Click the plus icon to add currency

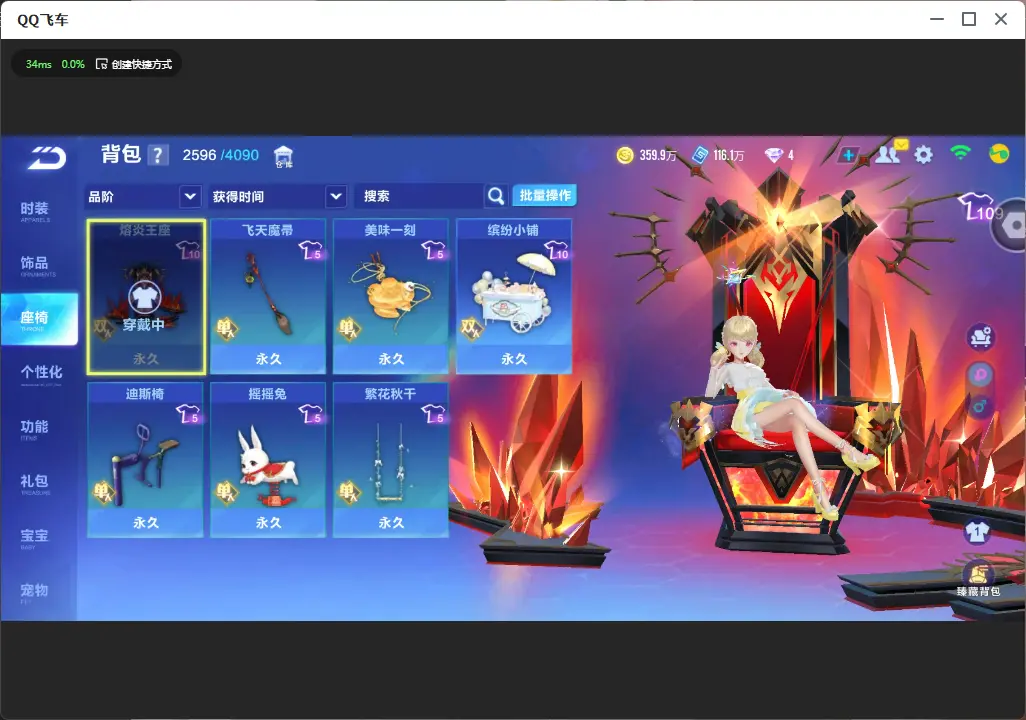pos(848,155)
